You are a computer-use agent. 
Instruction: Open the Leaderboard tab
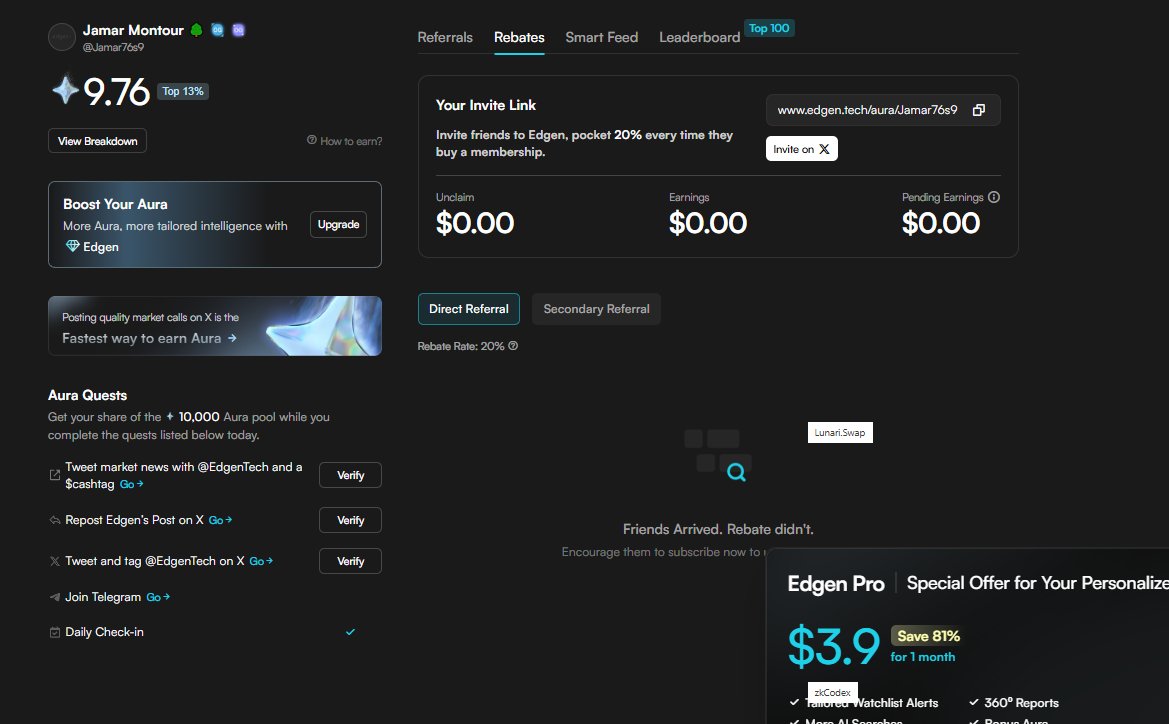(699, 37)
